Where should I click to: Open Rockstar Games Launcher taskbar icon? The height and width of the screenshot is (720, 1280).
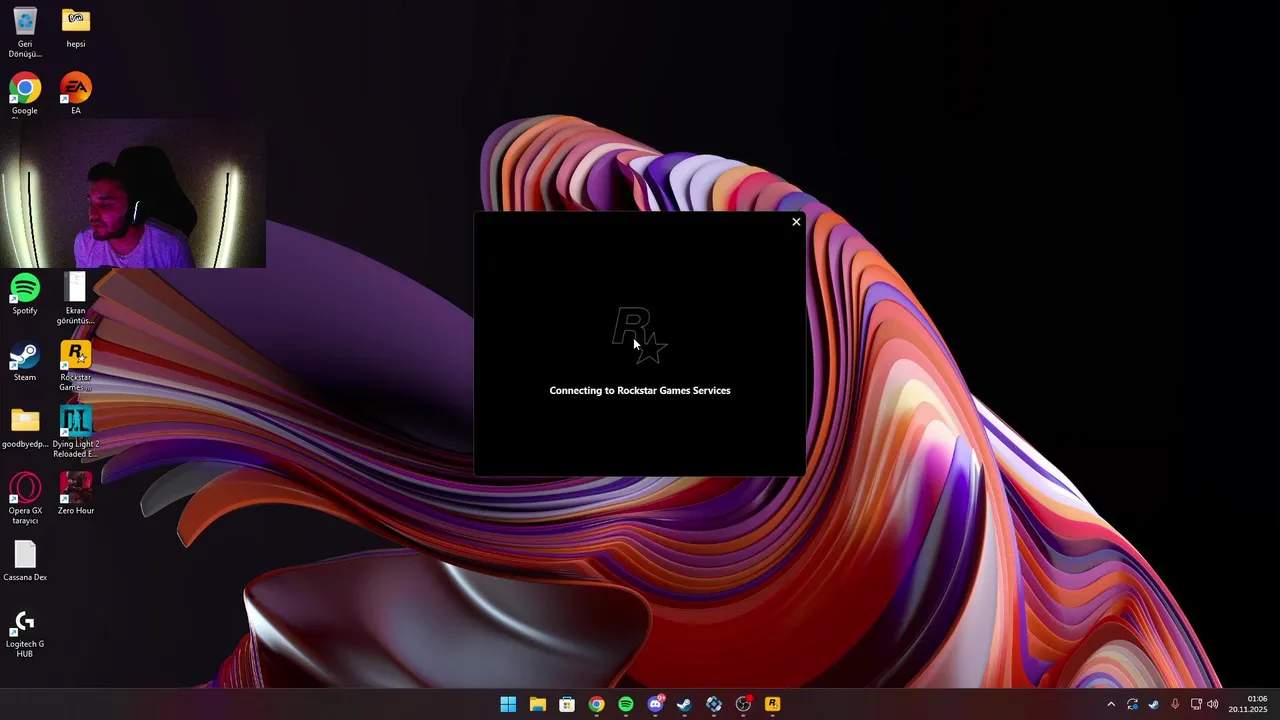(x=772, y=704)
